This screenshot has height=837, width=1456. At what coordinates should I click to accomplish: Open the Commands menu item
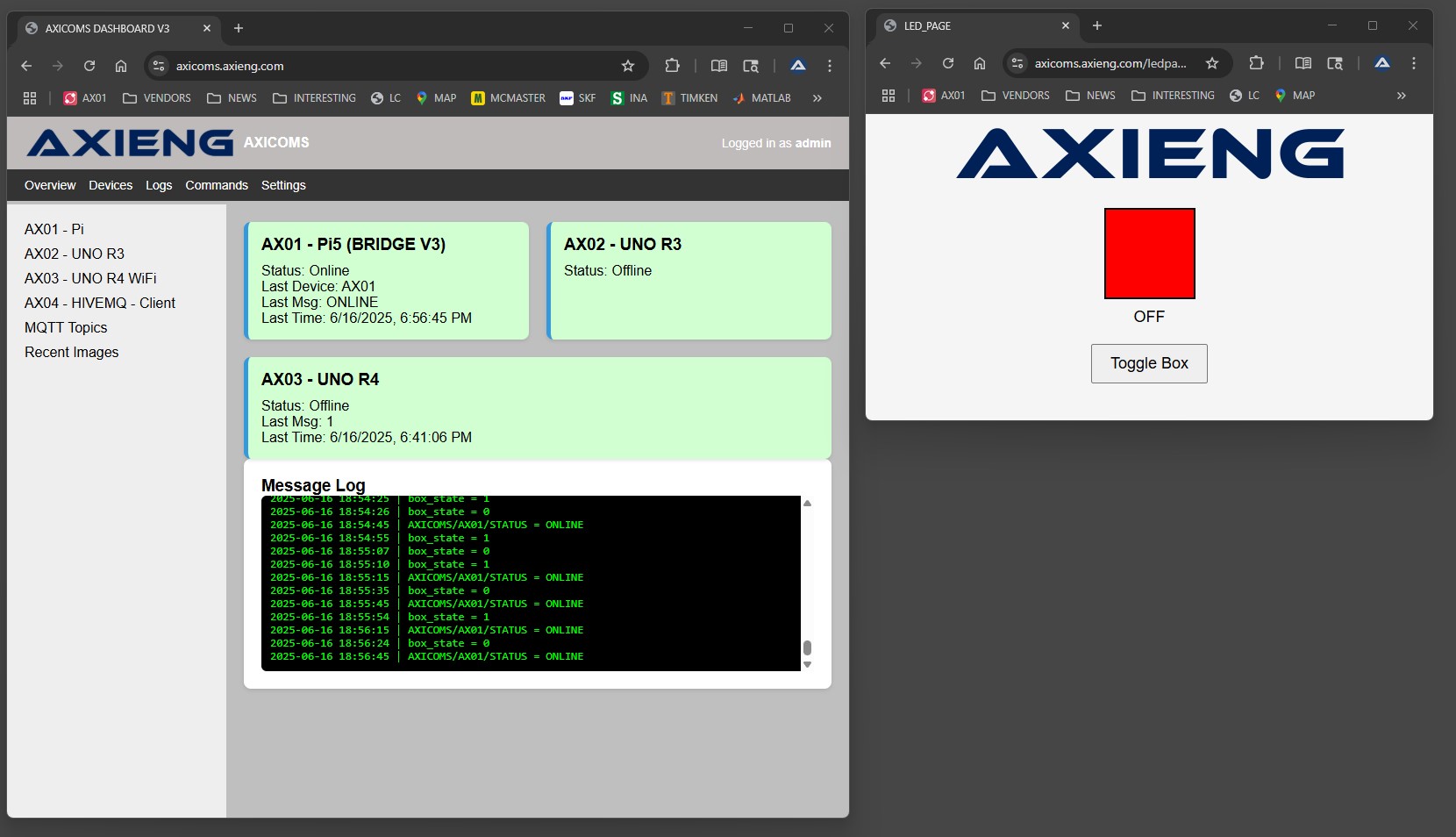click(x=216, y=185)
